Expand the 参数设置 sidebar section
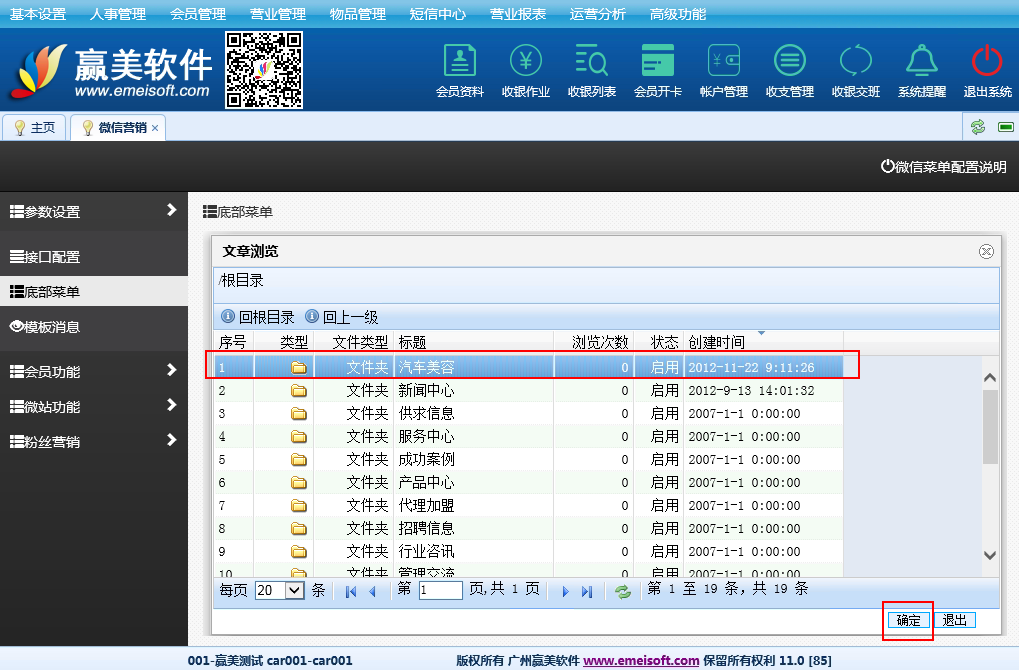Viewport: 1019px width, 670px height. tap(94, 212)
